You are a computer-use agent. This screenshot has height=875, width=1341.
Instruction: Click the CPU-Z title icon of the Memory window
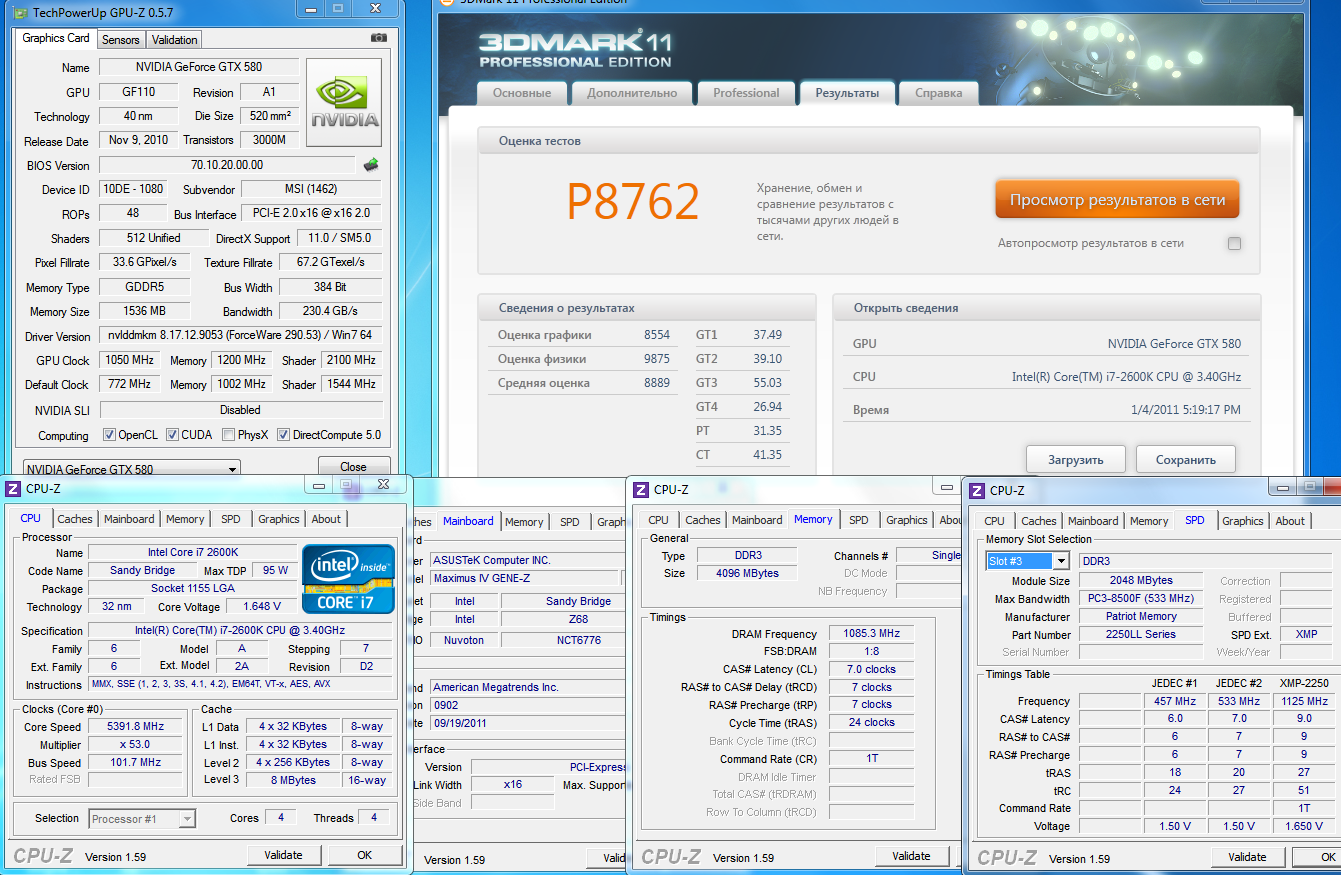(641, 490)
